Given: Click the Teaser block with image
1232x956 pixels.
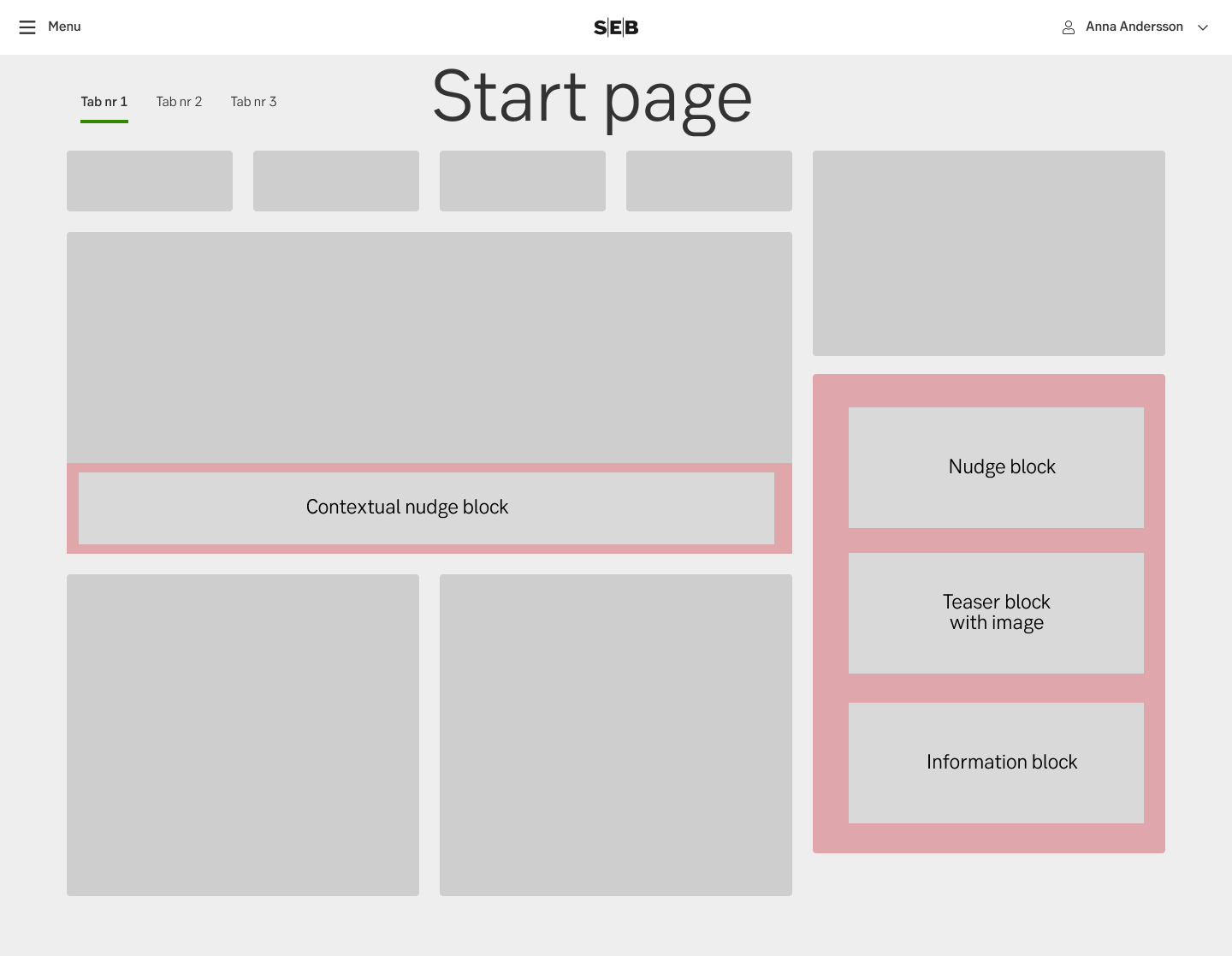Looking at the screenshot, I should pyautogui.click(x=996, y=612).
